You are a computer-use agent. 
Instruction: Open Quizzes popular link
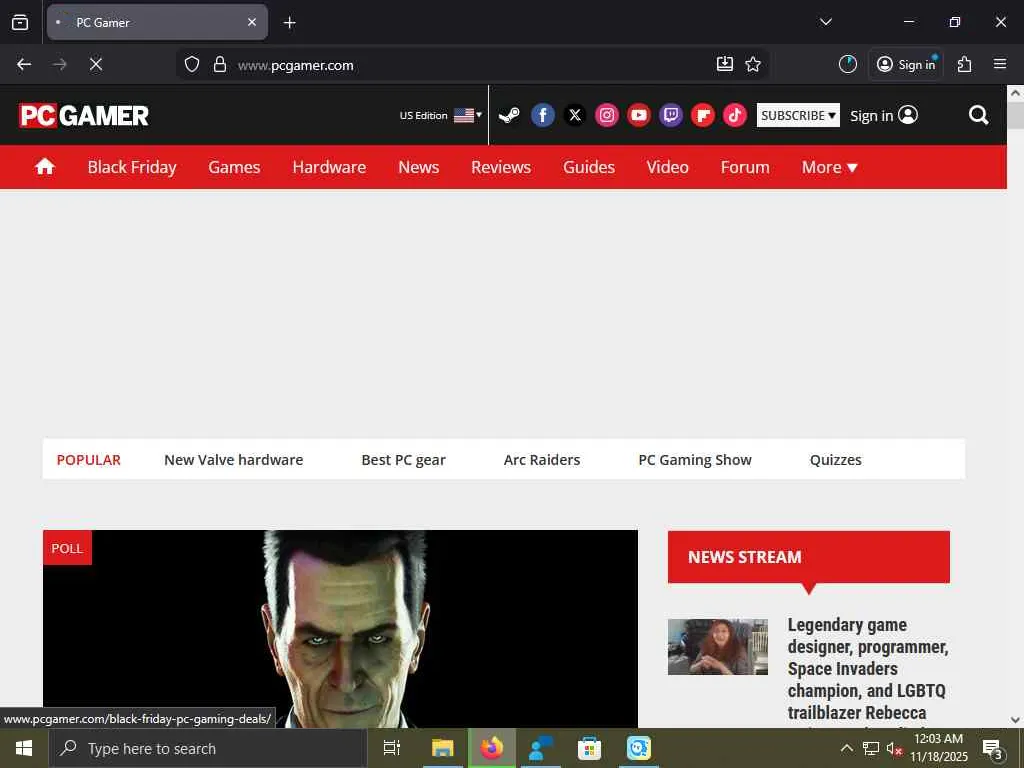point(835,460)
